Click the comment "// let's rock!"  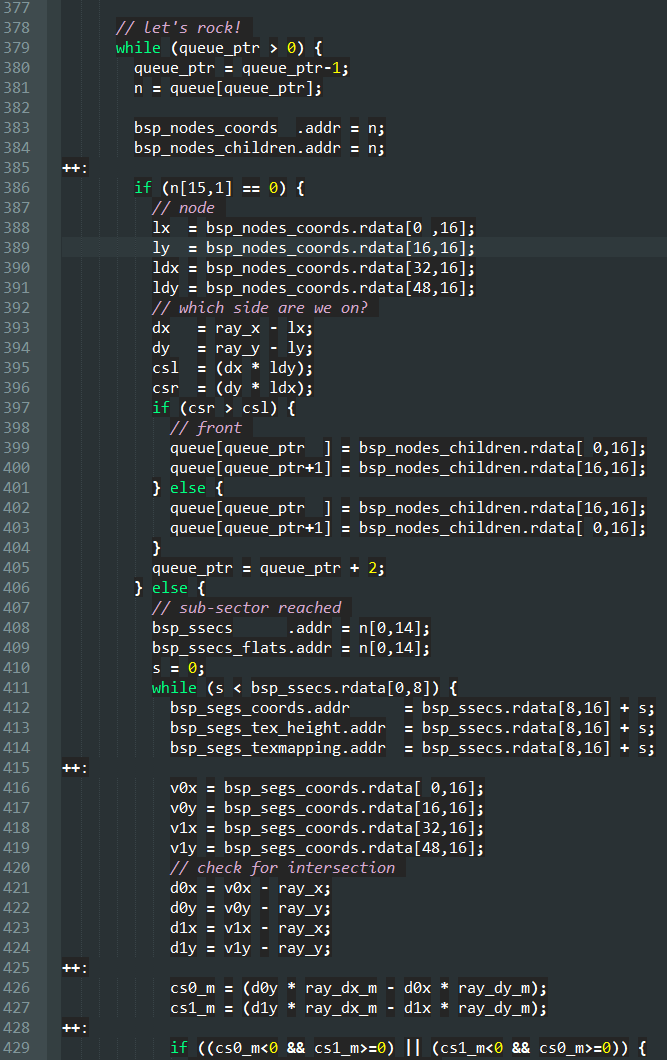pos(178,28)
